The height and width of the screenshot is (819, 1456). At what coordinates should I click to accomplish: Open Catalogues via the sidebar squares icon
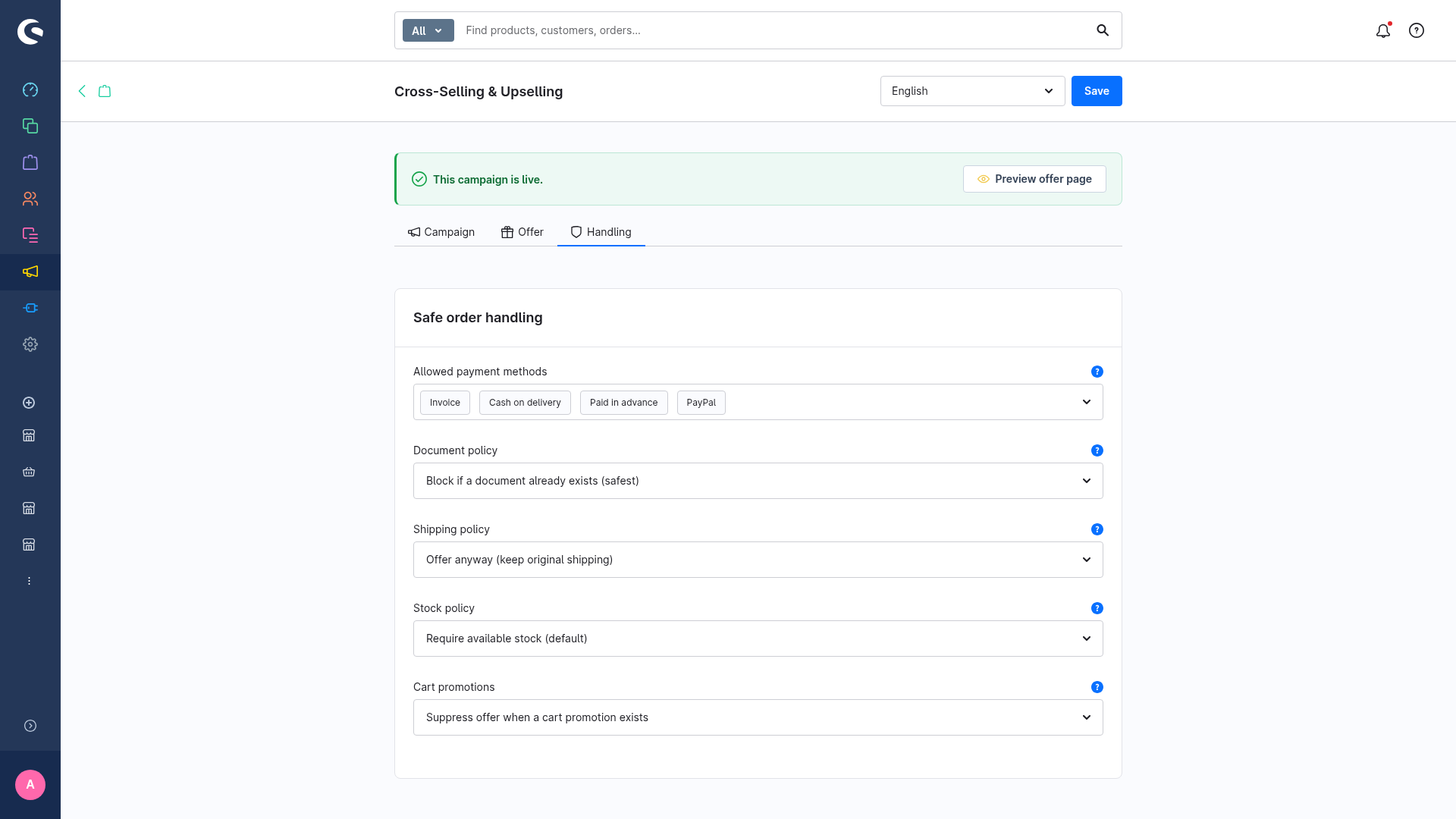tap(30, 126)
